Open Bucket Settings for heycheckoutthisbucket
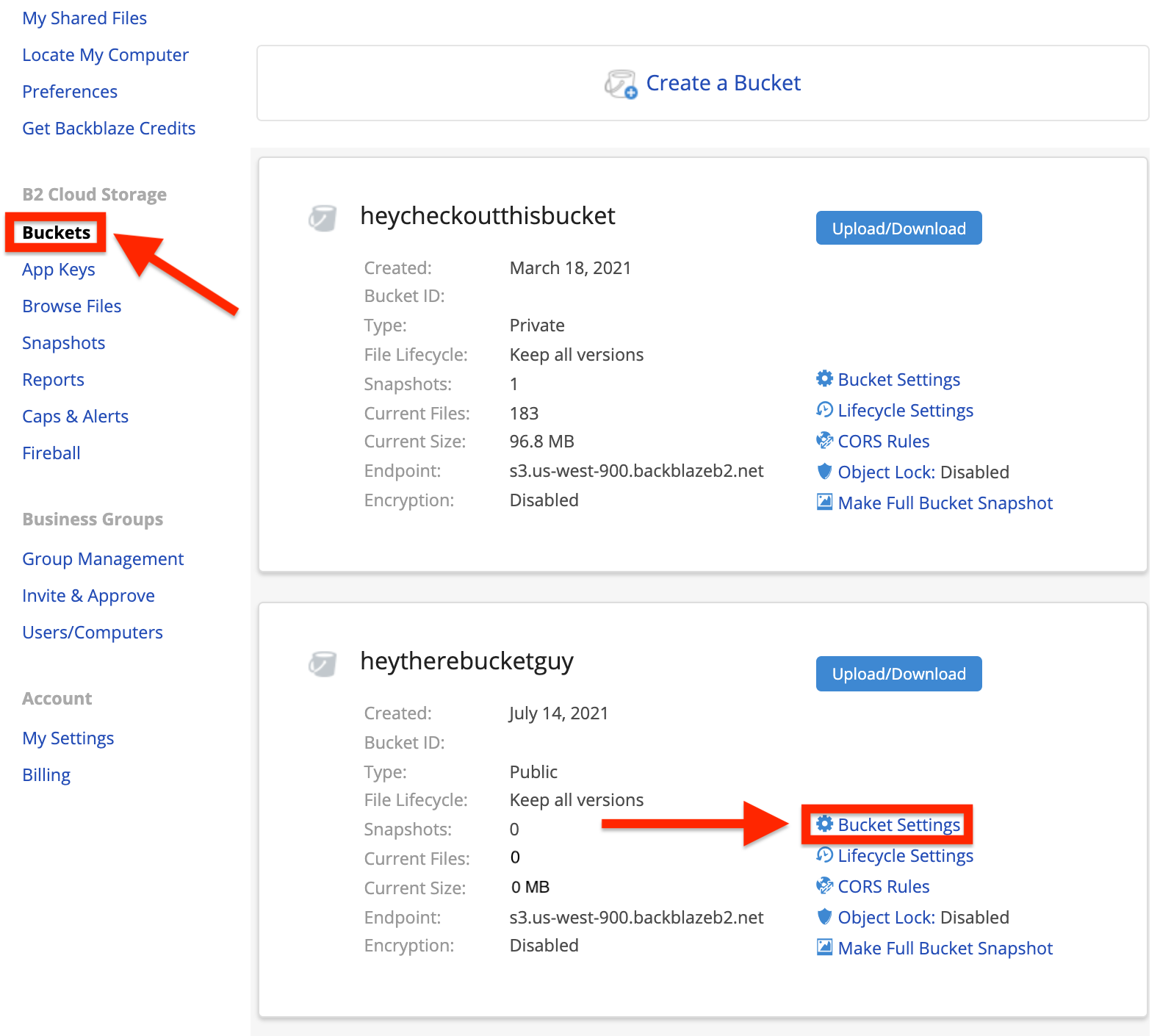Image resolution: width=1171 pixels, height=1036 pixels. (898, 380)
